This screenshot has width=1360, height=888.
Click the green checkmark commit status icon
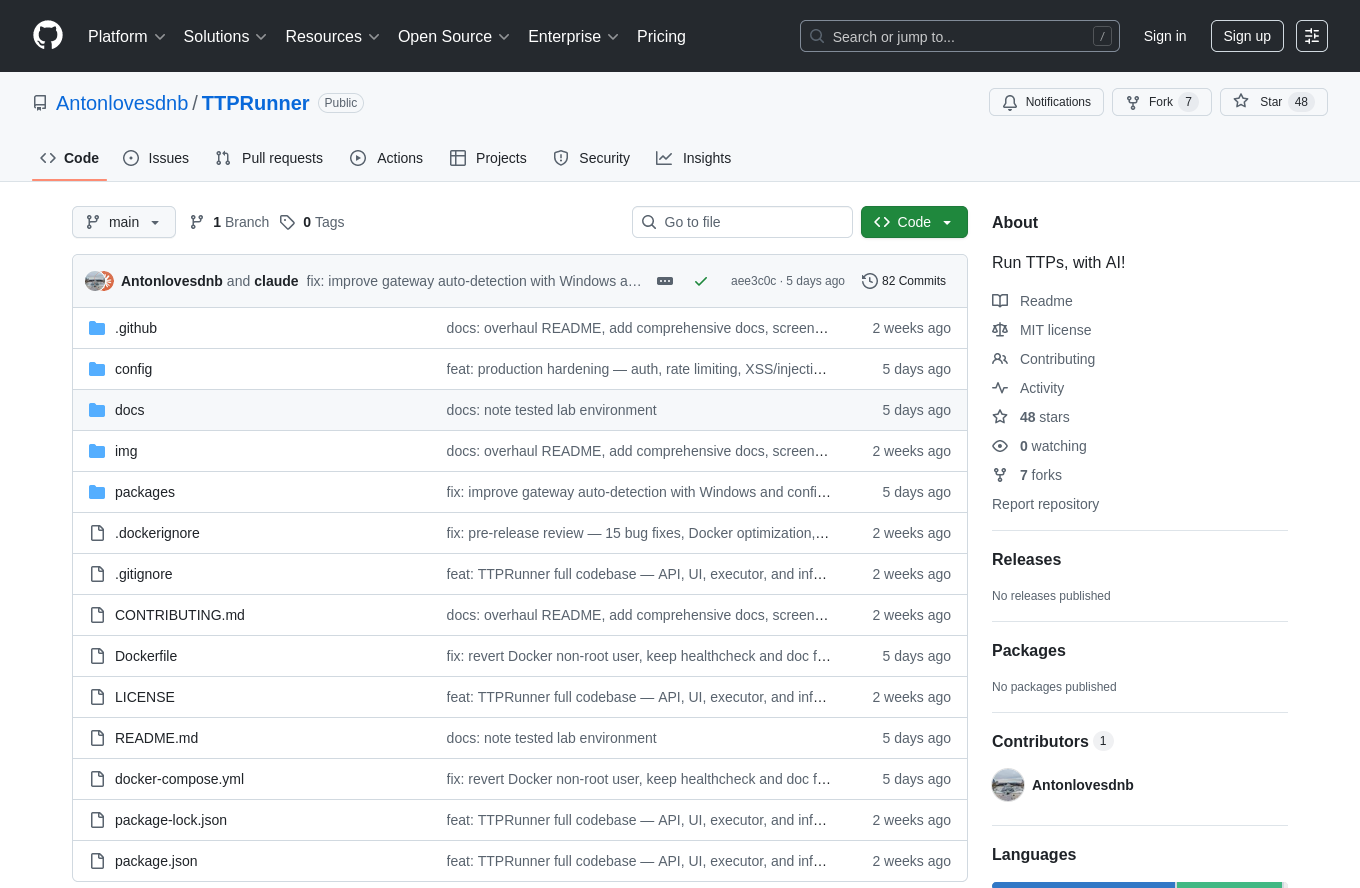coord(701,281)
